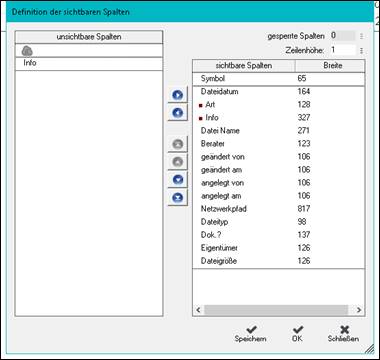Screen dimensions: 380x360
Task: Select the cloud icon row in unsichtbare Spalten
Action: (89, 51)
